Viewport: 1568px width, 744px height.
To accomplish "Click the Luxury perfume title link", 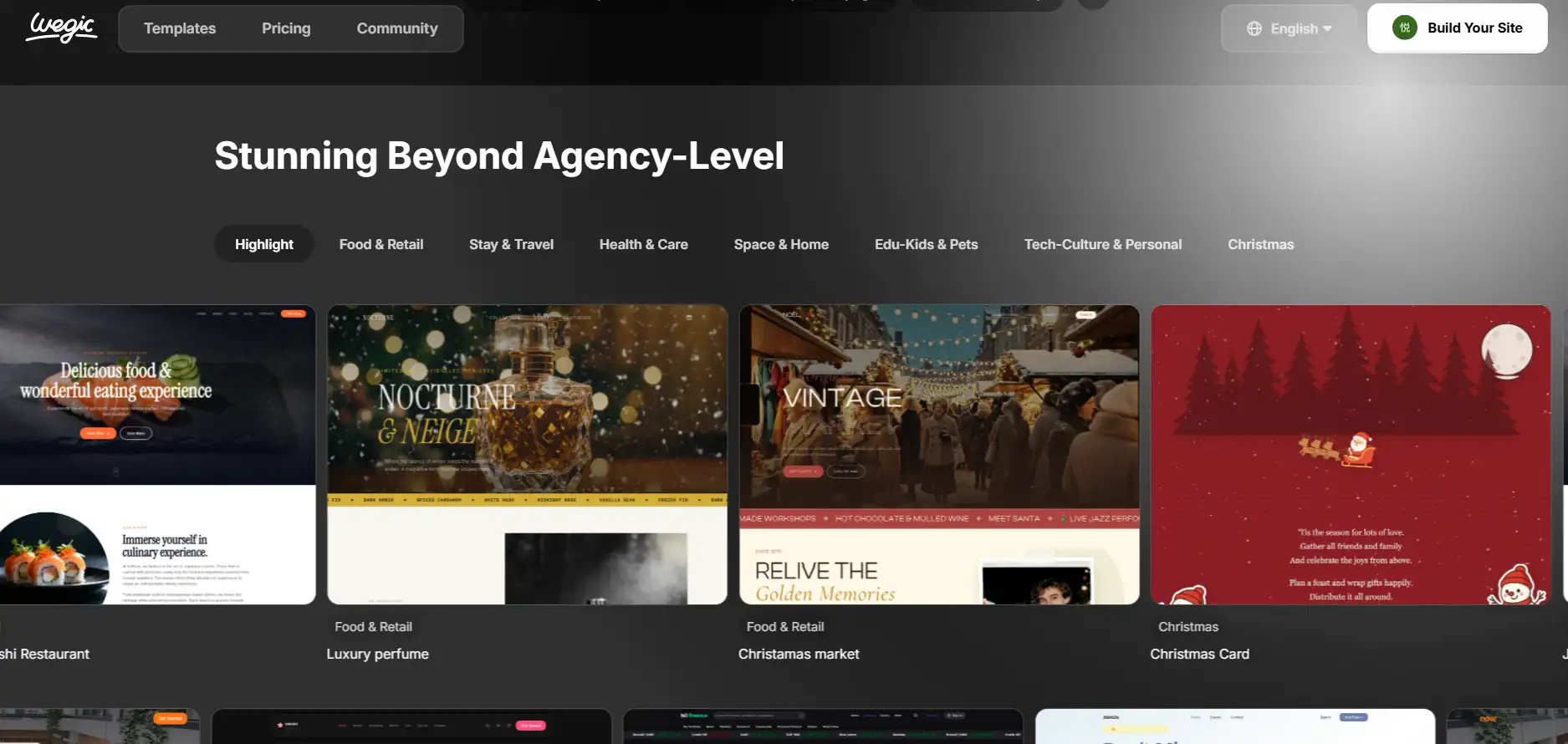I will (x=377, y=654).
